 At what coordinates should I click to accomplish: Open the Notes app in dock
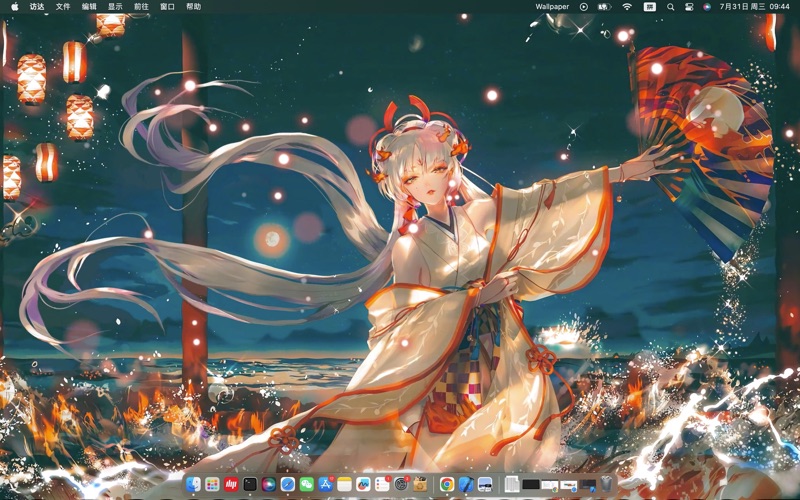[345, 484]
